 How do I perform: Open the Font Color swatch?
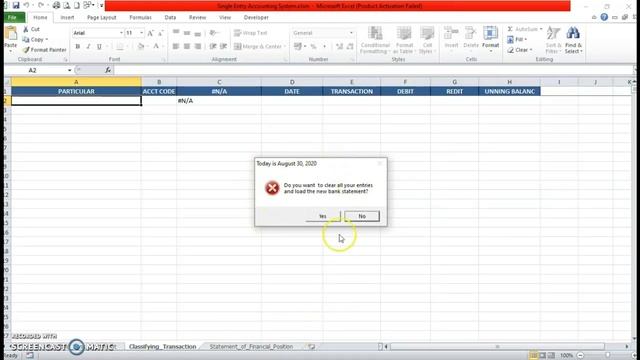(x=156, y=47)
